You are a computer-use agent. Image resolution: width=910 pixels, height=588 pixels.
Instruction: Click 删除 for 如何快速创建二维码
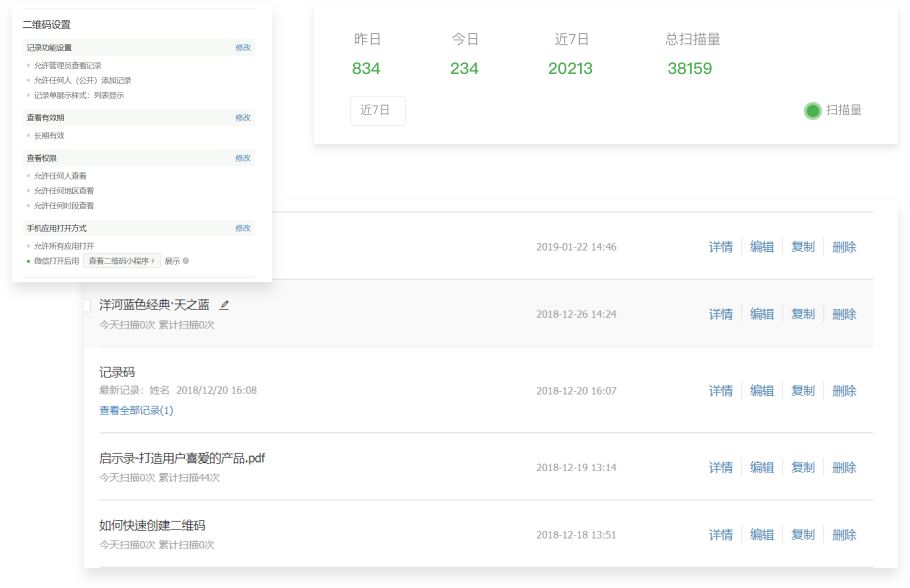tap(844, 535)
